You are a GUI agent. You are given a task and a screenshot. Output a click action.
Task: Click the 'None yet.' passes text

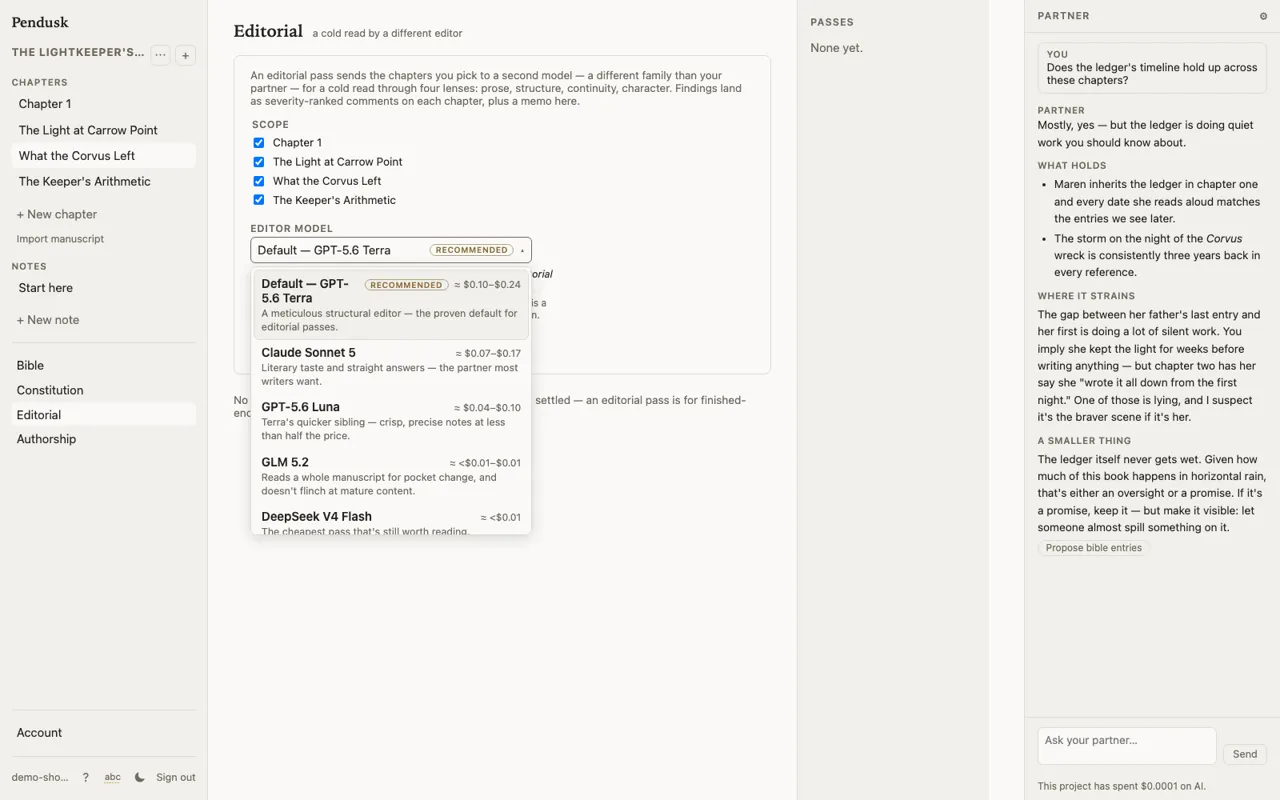click(837, 48)
